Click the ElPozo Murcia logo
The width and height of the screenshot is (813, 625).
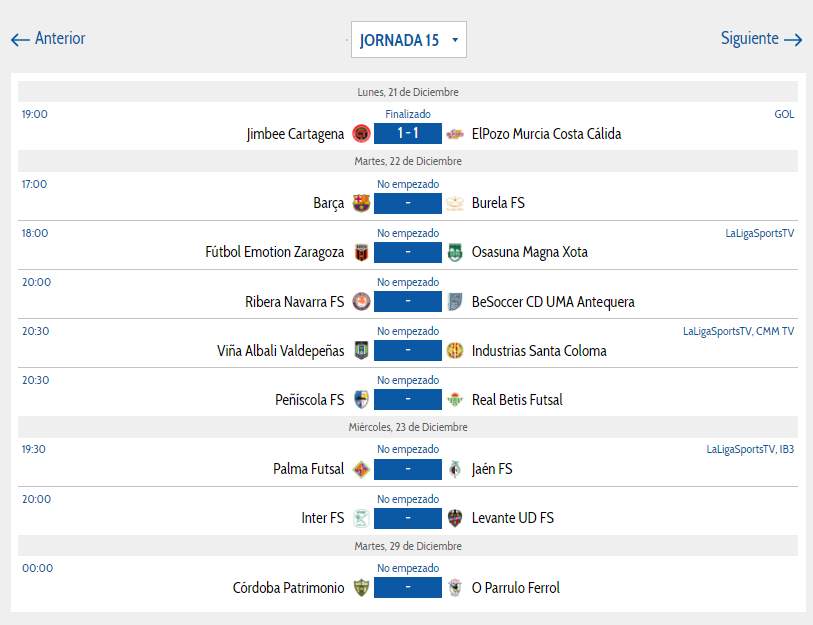[455, 134]
